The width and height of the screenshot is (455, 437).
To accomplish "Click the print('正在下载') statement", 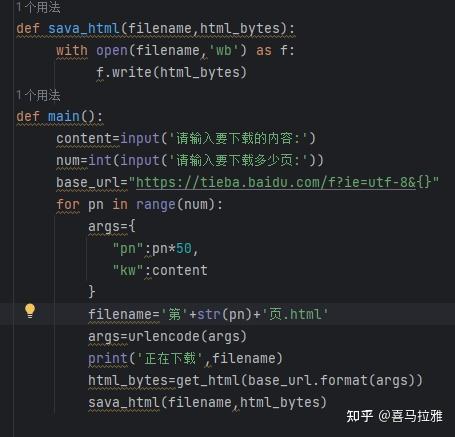I will (185, 358).
